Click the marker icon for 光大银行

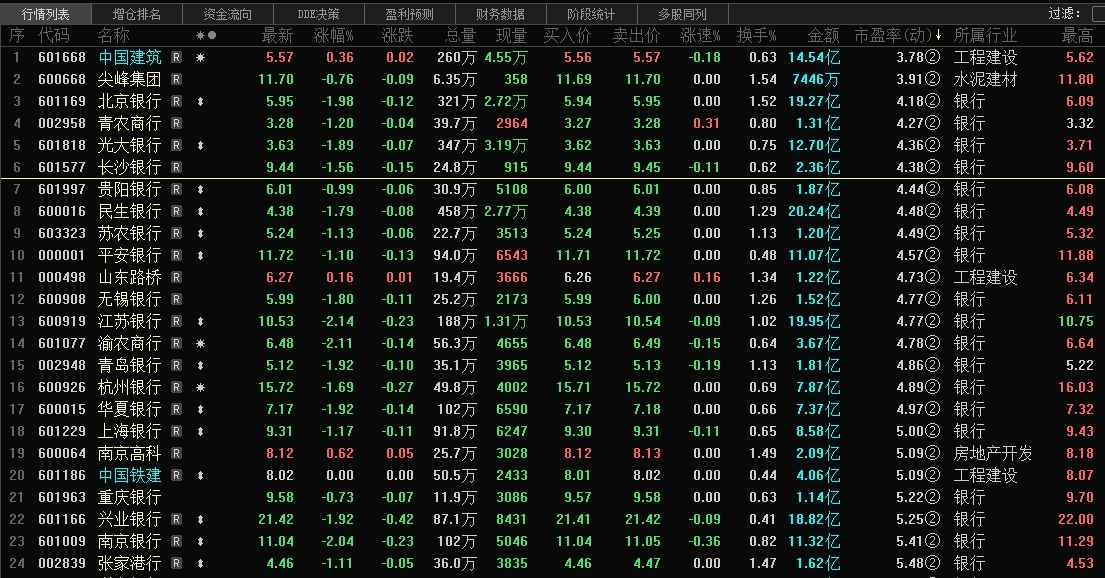(x=200, y=146)
